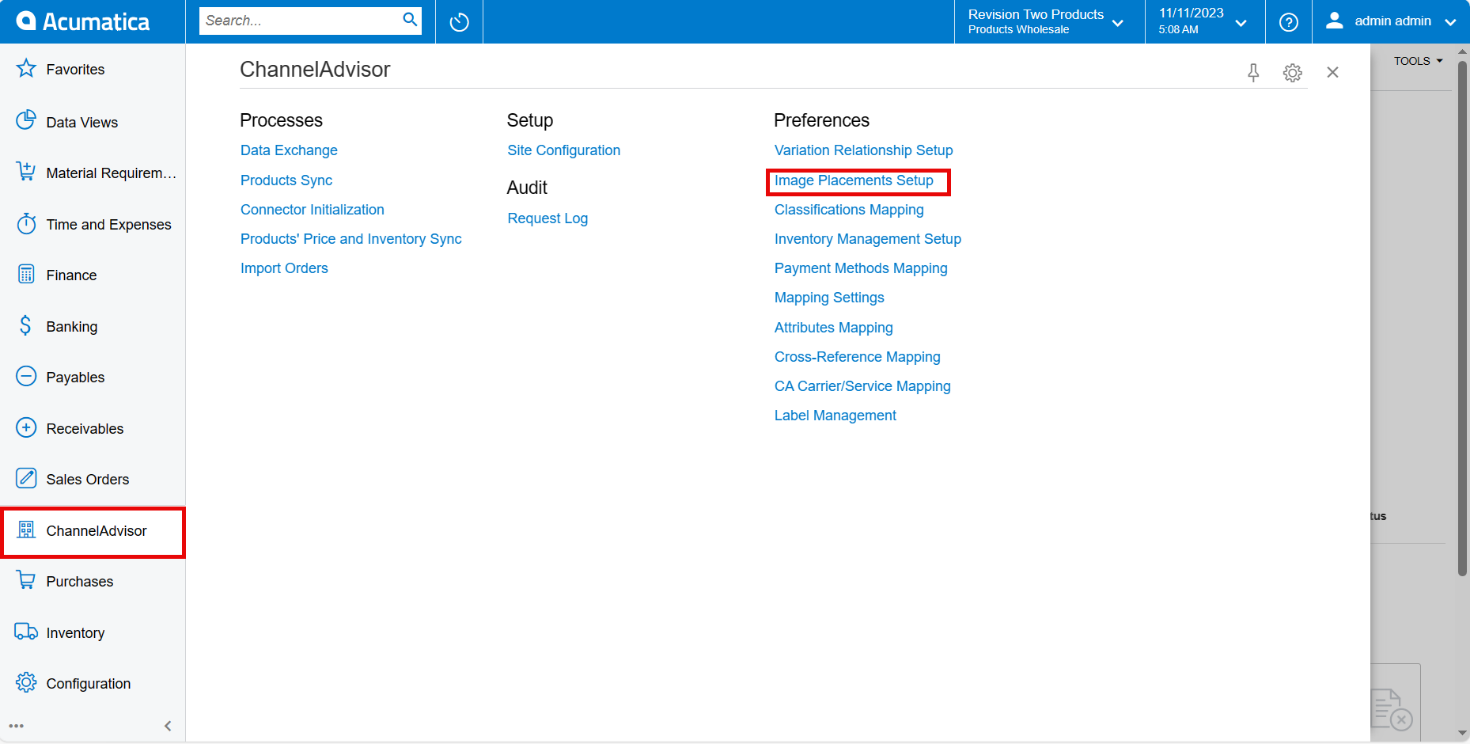Click into the Search input field
The height and width of the screenshot is (744, 1470).
pos(300,20)
